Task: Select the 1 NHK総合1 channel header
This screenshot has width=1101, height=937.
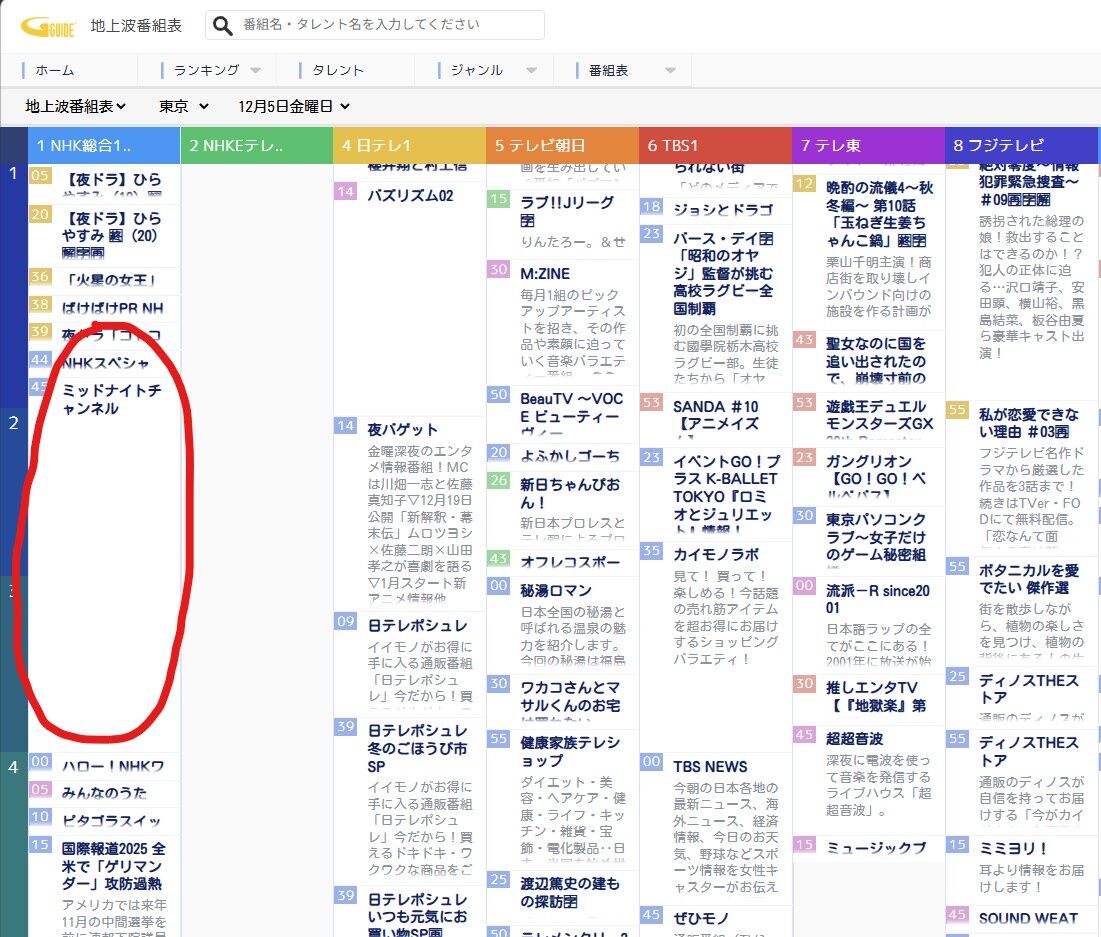Action: (x=104, y=145)
